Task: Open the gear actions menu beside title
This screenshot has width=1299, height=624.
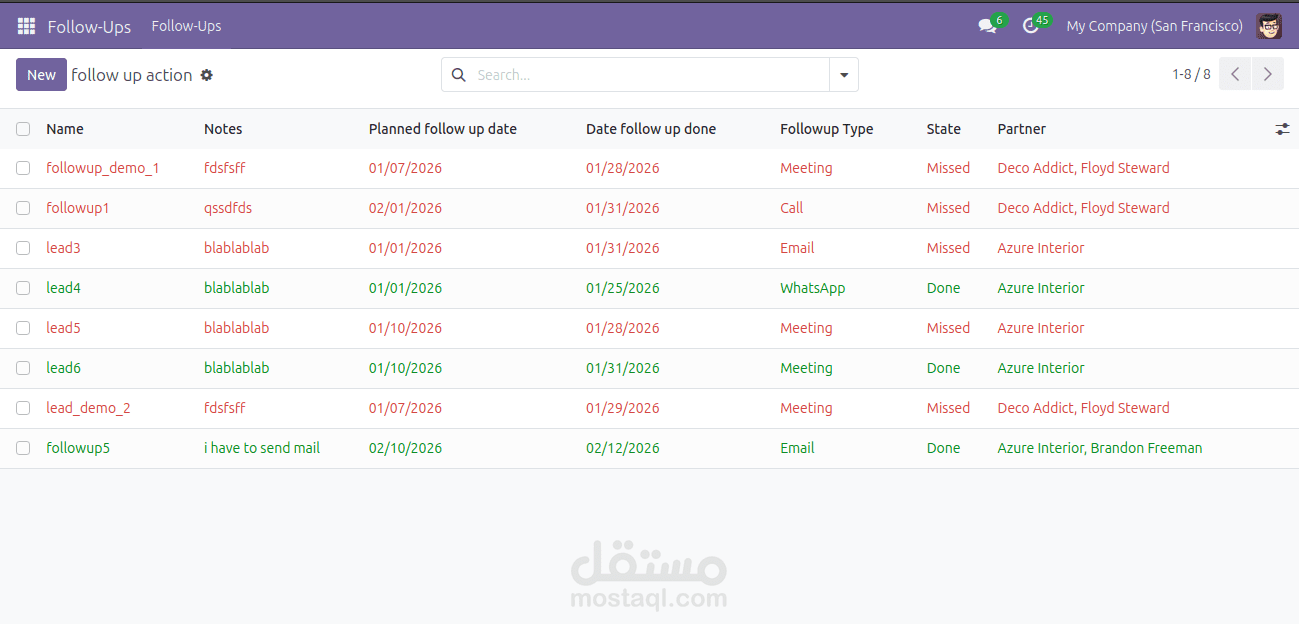Action: 207,75
